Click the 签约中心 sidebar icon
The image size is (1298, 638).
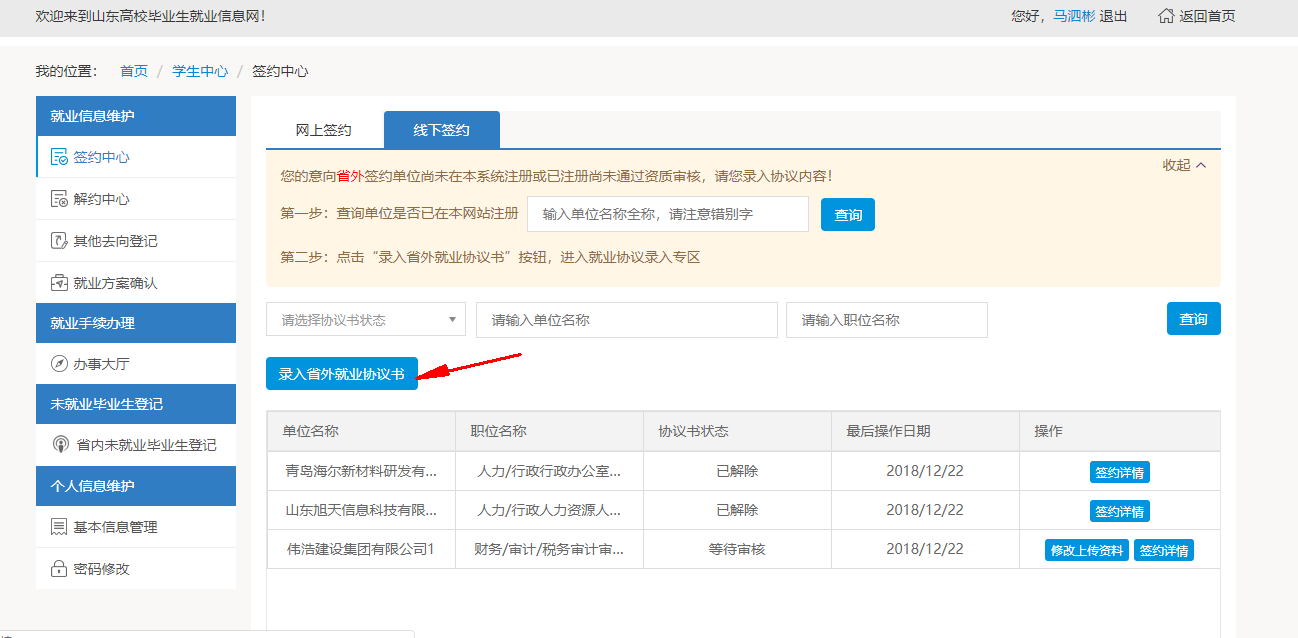(59, 157)
